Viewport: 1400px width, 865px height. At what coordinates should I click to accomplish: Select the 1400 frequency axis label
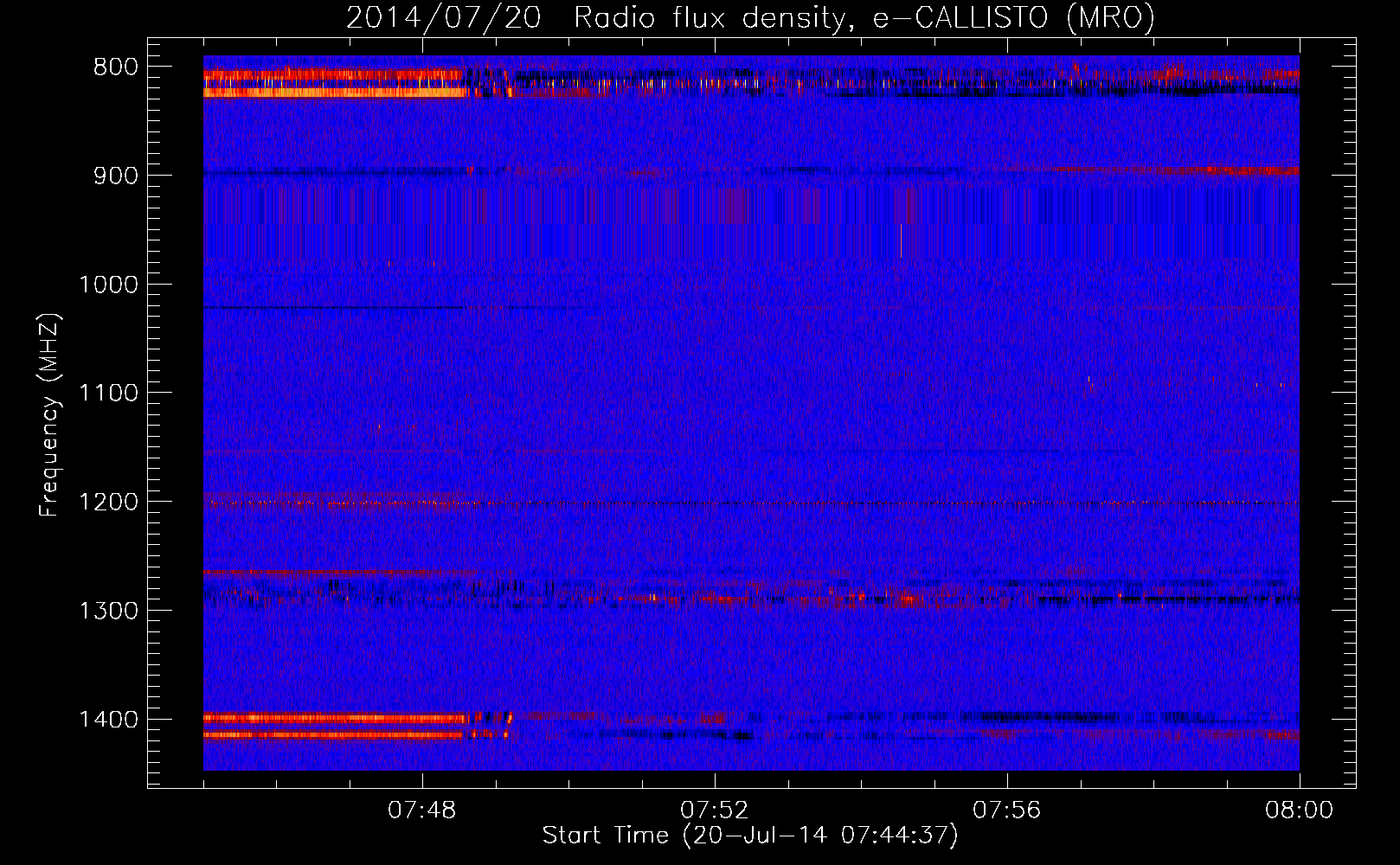[108, 720]
